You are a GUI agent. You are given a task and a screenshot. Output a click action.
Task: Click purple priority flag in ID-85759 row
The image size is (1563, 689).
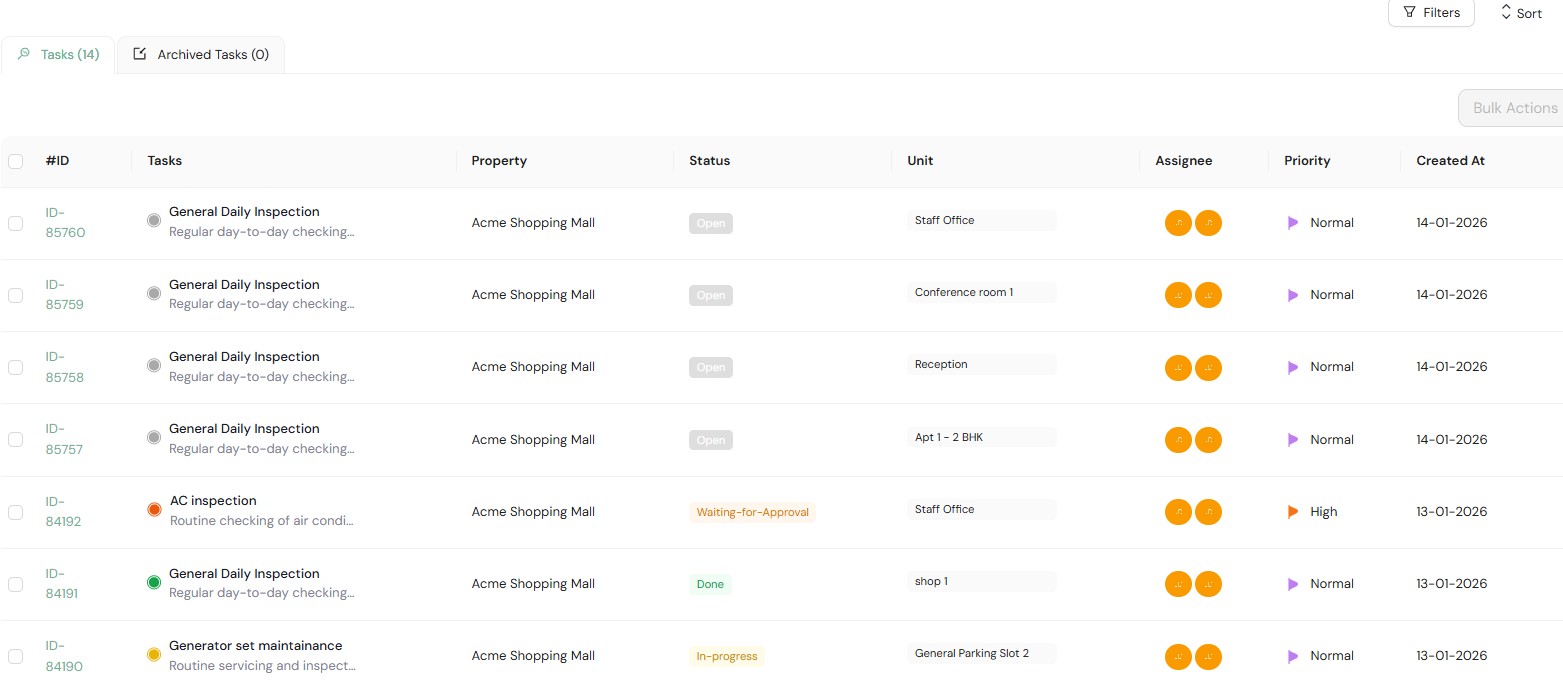(1293, 295)
